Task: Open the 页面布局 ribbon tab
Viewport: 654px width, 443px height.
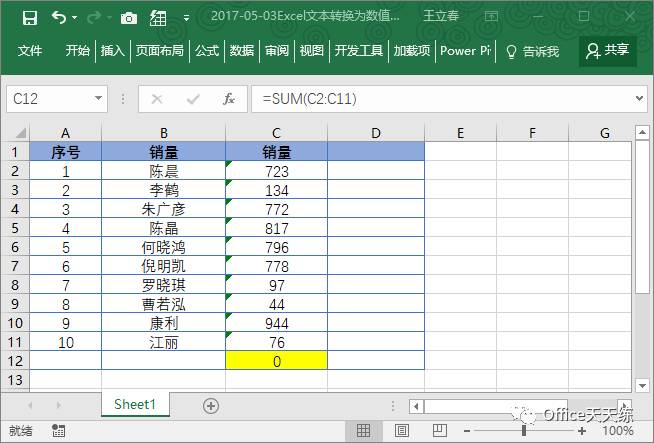Action: (159, 51)
